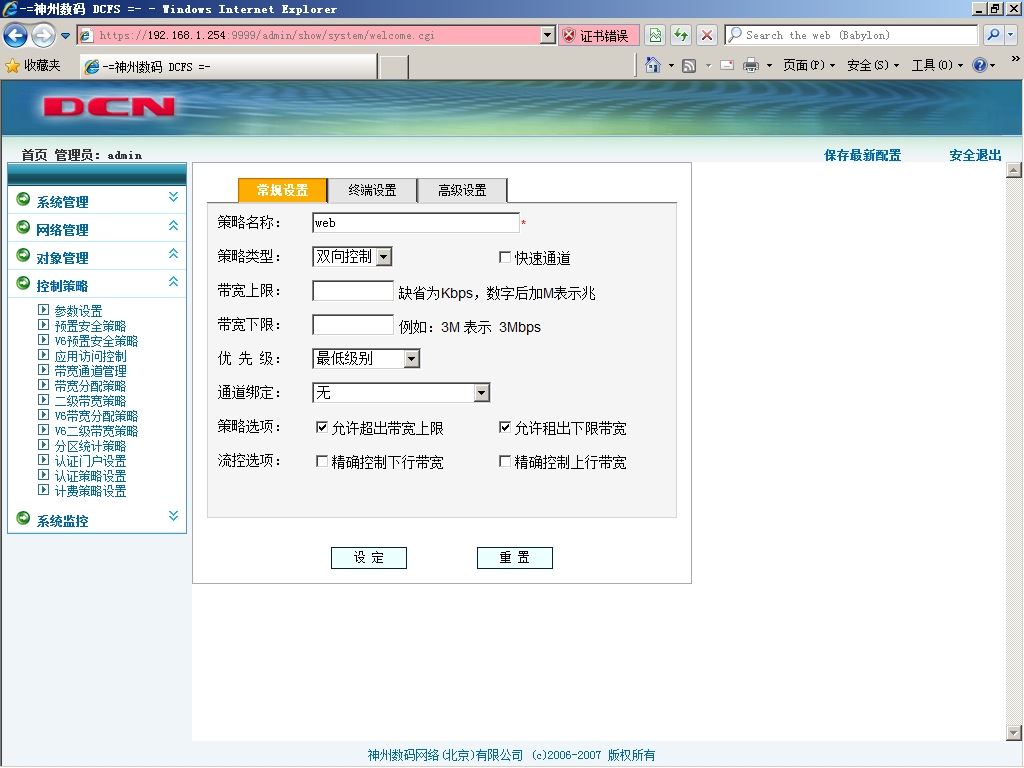Open the Help question-mark icon
1024x768 pixels.
[x=980, y=65]
